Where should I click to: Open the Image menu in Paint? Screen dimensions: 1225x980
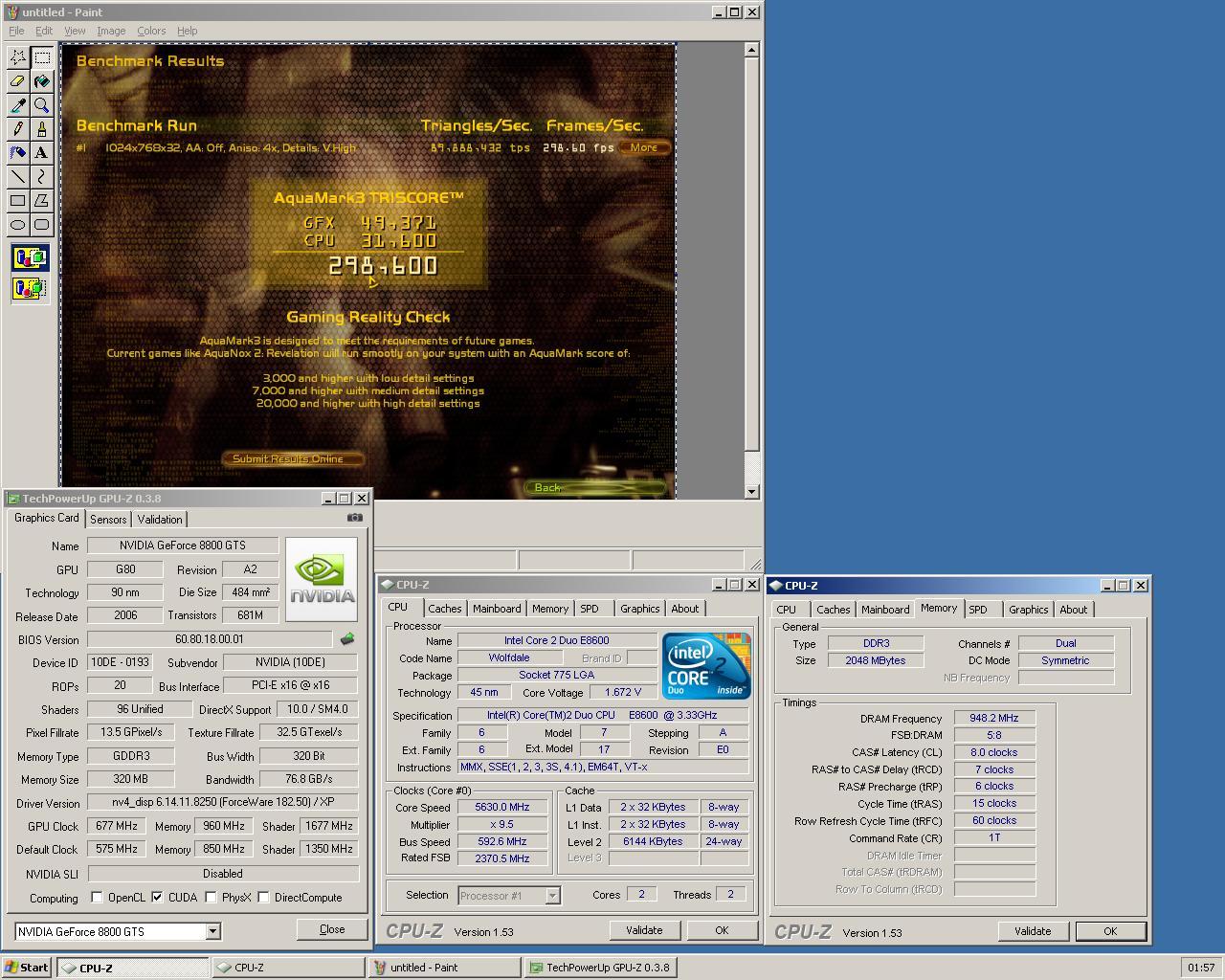(111, 31)
